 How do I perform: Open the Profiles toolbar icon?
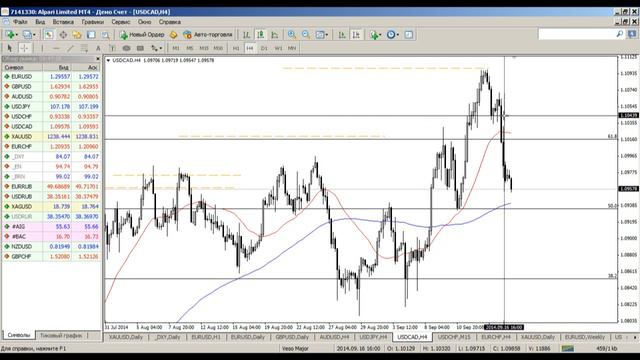[27, 35]
